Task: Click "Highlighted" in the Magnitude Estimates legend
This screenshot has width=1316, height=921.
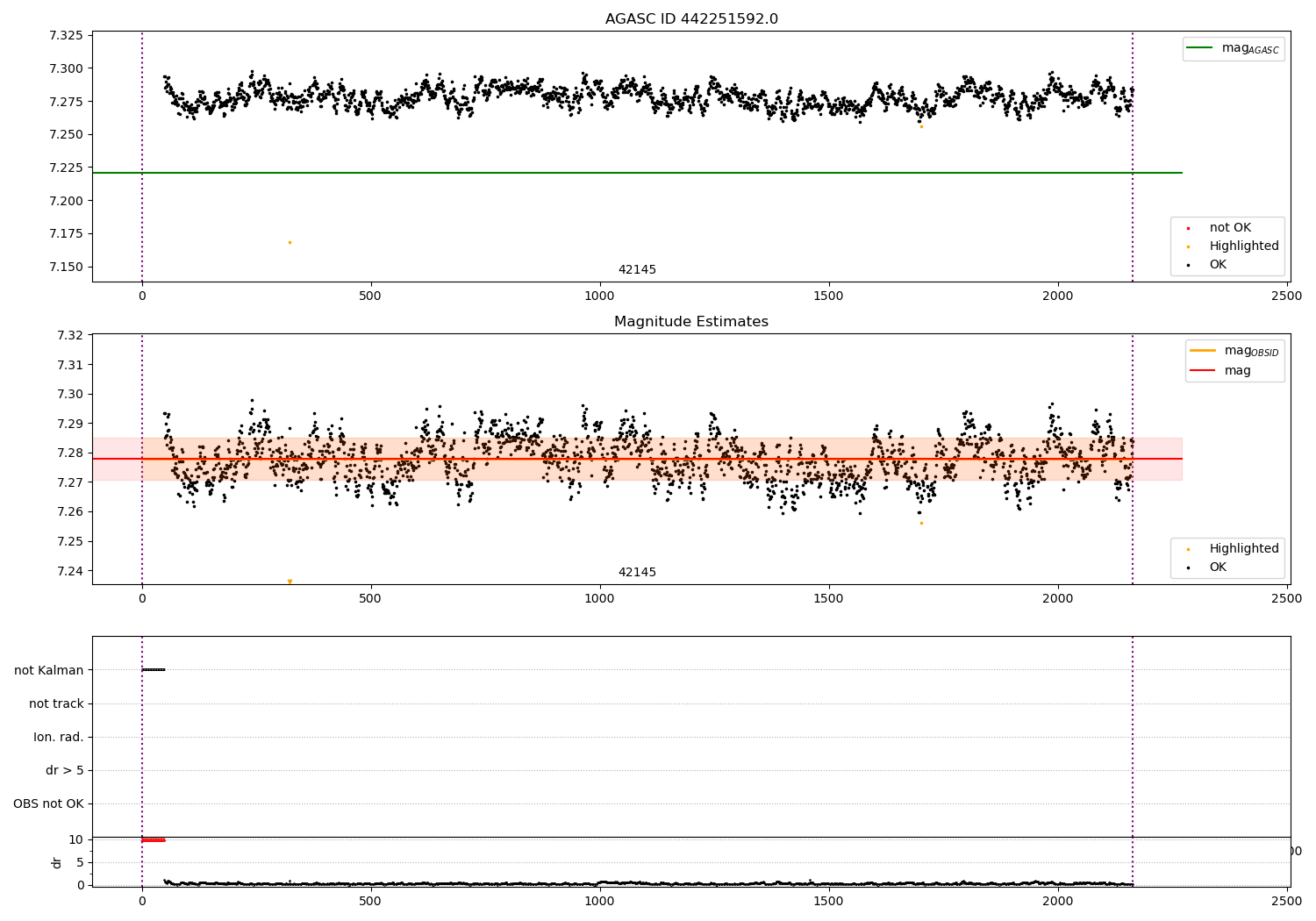Action: tap(1233, 549)
